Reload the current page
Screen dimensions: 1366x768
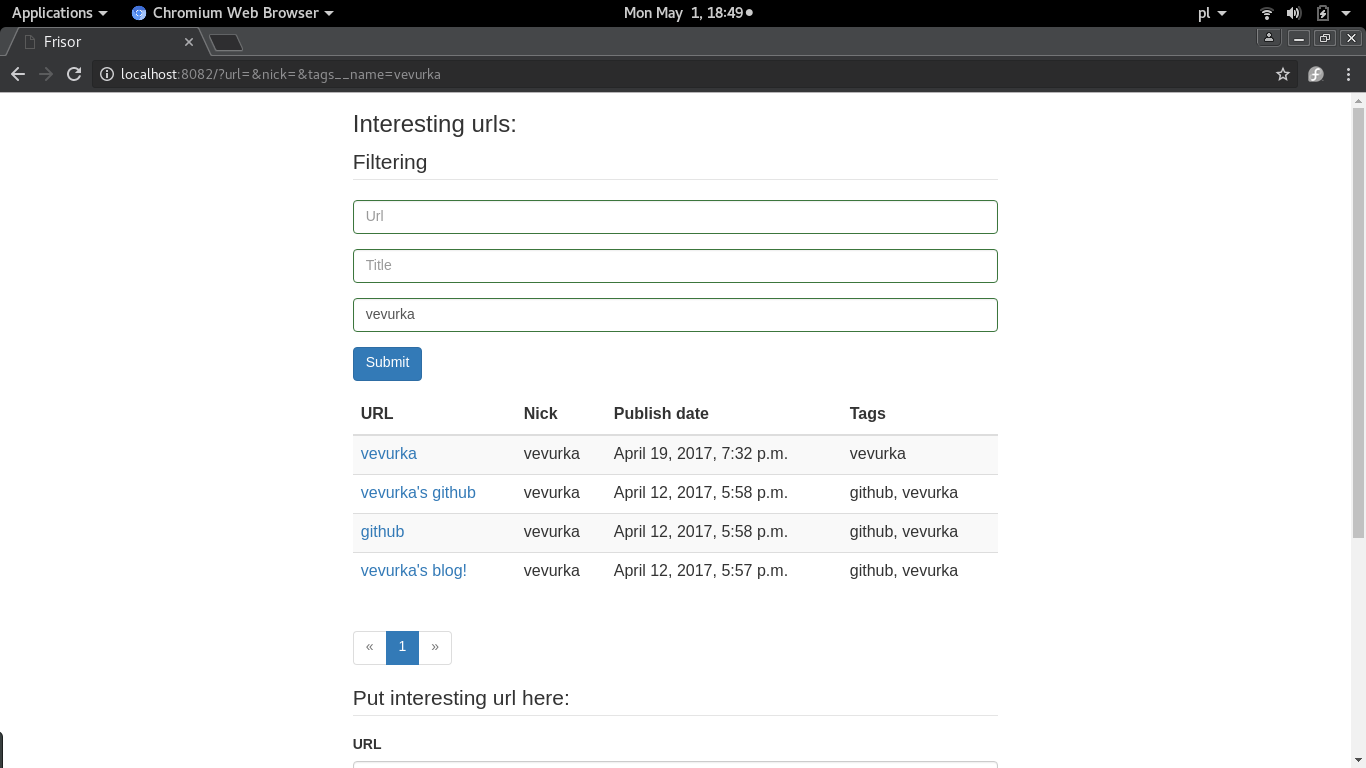point(74,74)
